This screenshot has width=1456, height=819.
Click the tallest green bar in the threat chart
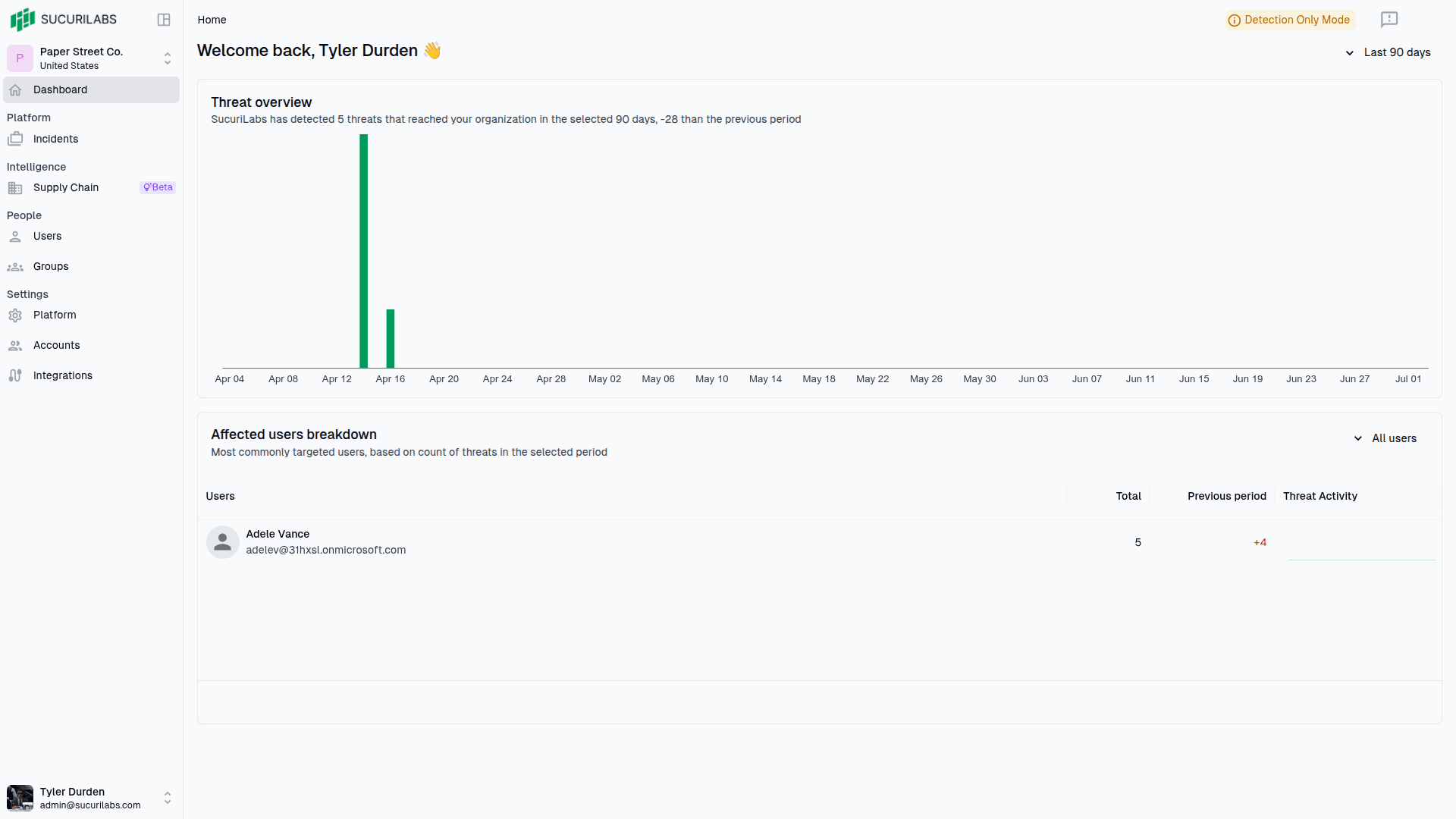pos(364,251)
